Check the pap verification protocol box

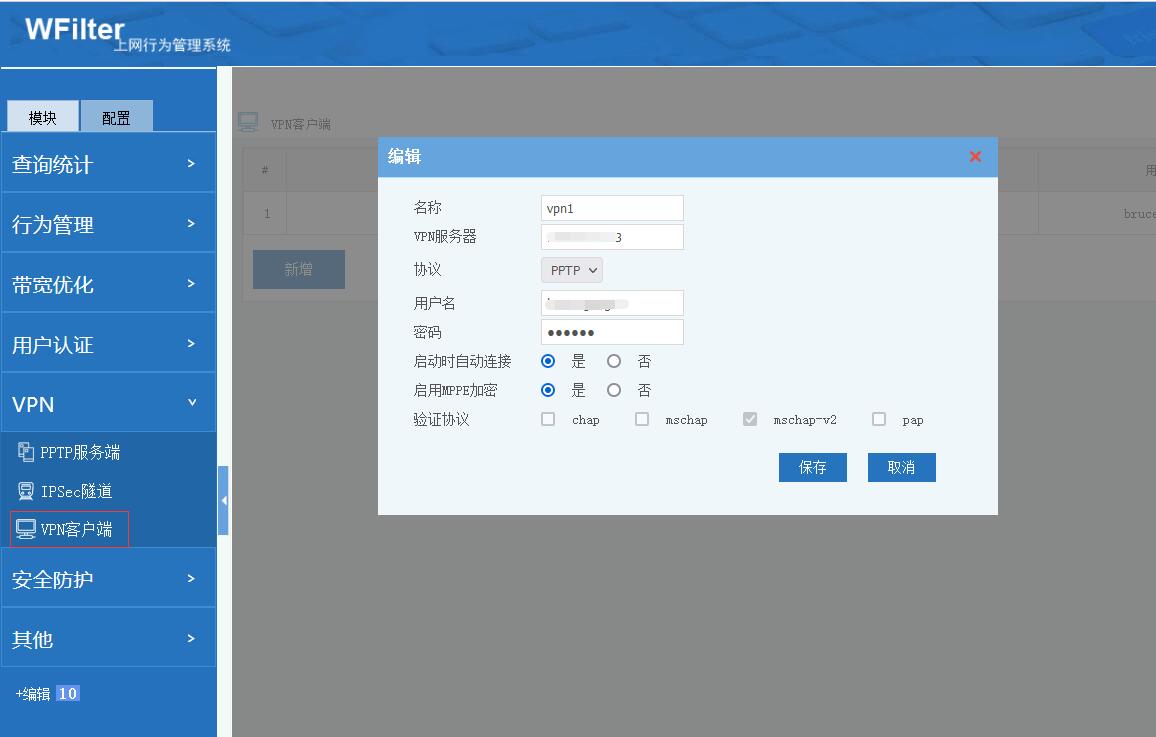pos(878,420)
